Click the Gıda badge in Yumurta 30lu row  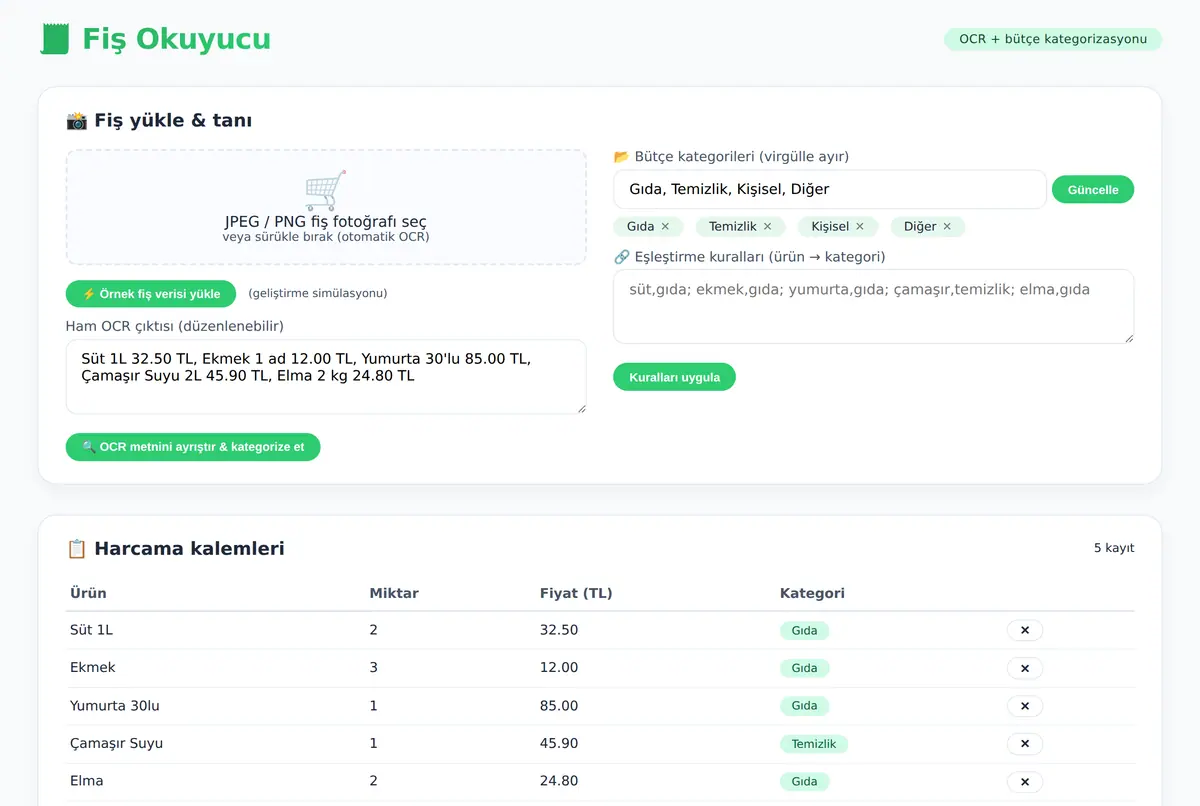pyautogui.click(x=805, y=706)
